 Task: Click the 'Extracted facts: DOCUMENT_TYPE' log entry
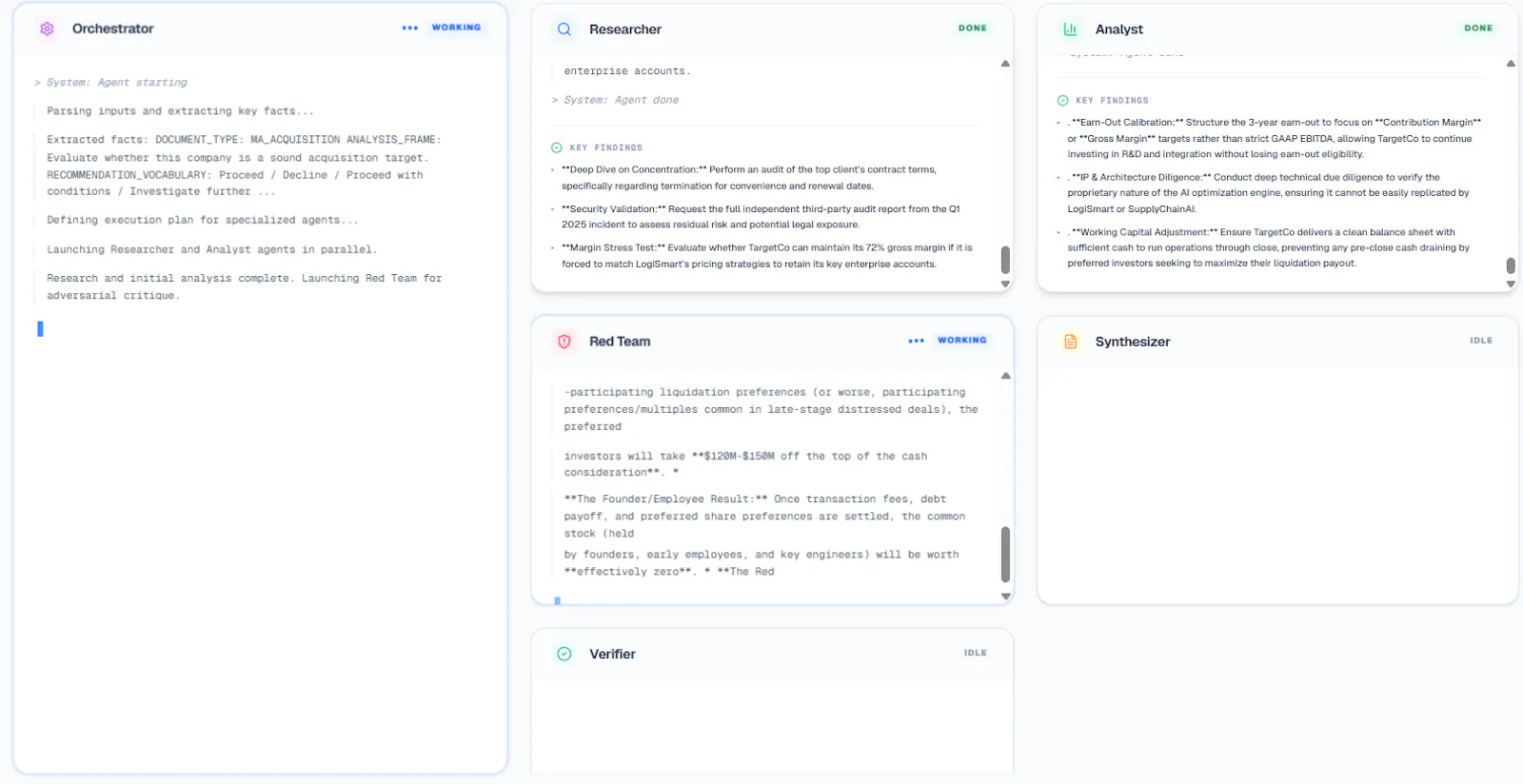[245, 166]
